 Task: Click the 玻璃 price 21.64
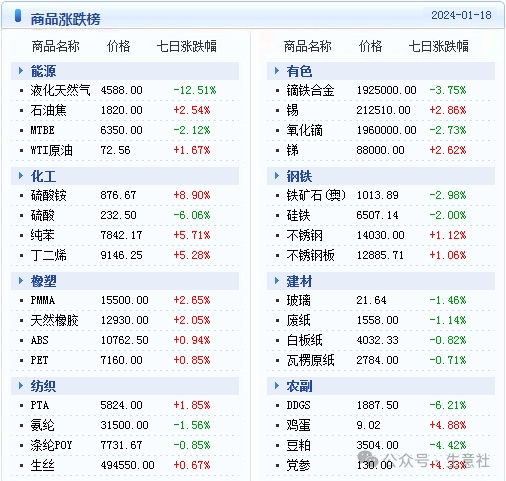pyautogui.click(x=371, y=300)
